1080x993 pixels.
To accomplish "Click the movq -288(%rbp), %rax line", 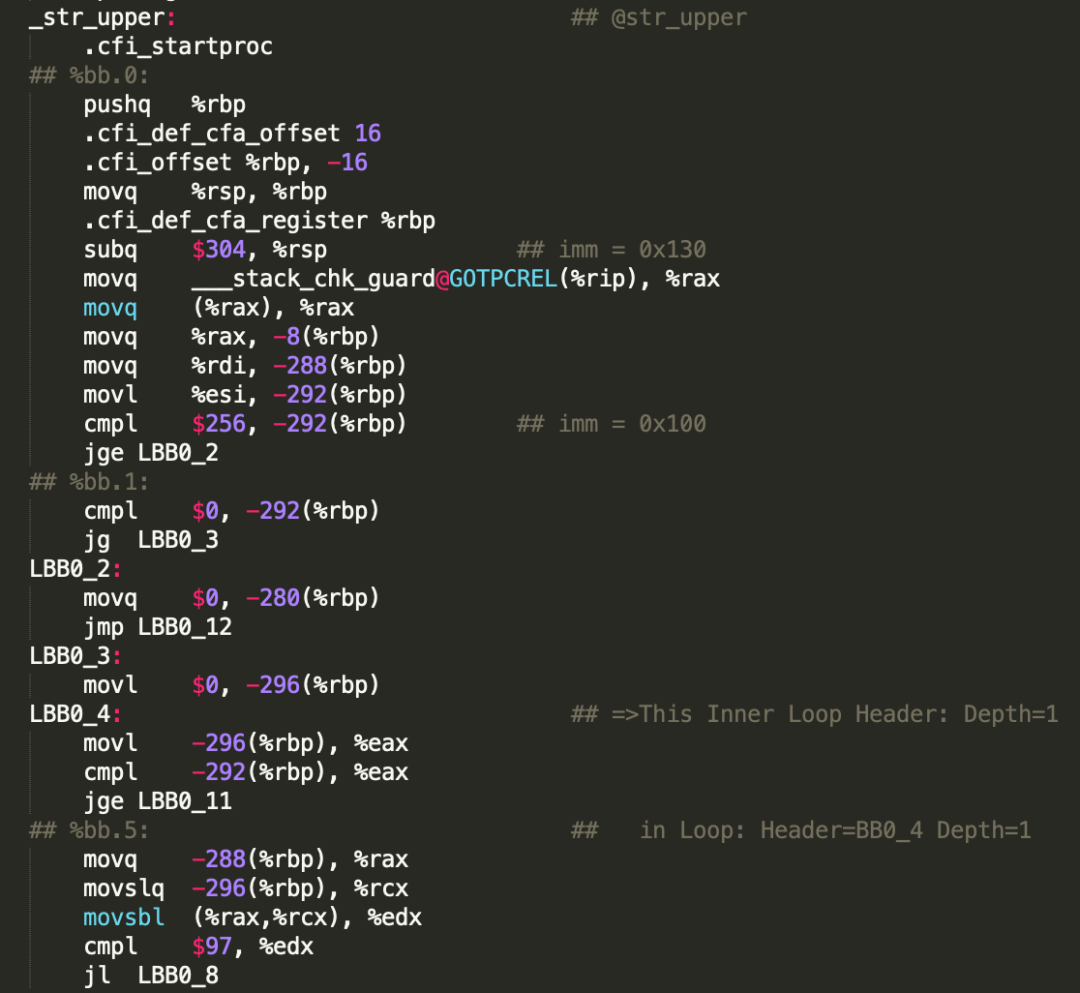I will click(x=246, y=859).
